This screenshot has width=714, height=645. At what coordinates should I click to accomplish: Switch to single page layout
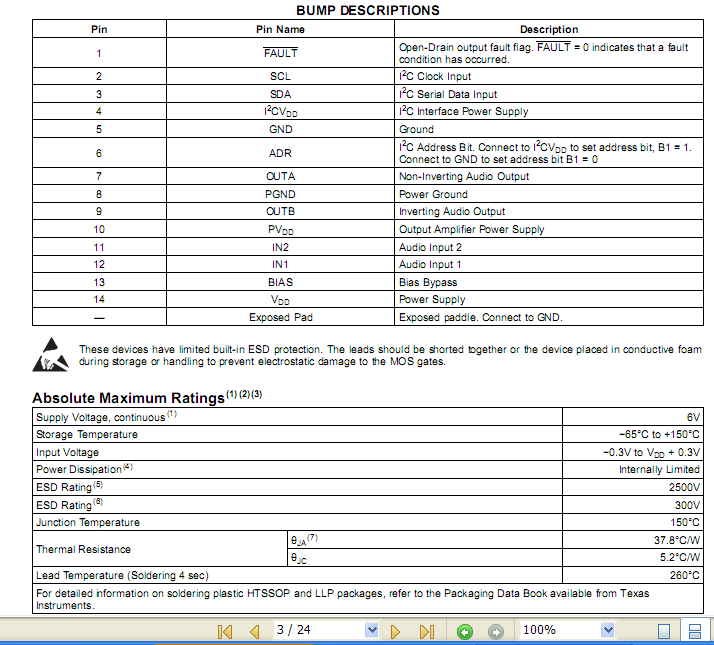(x=664, y=631)
